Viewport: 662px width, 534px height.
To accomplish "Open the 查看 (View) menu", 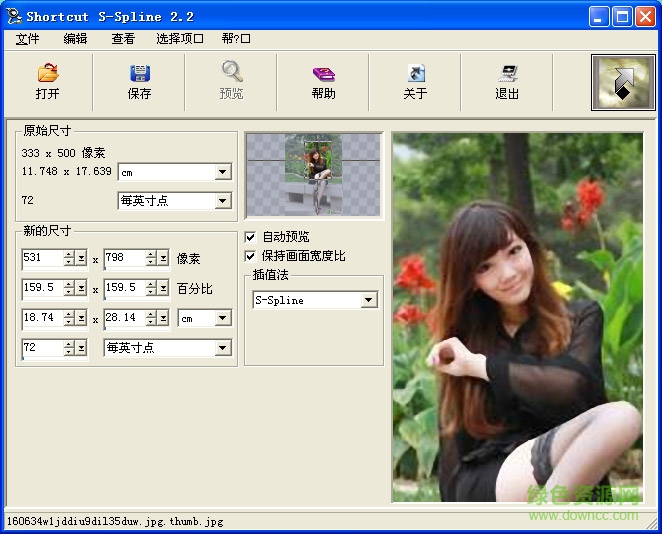I will click(x=123, y=39).
